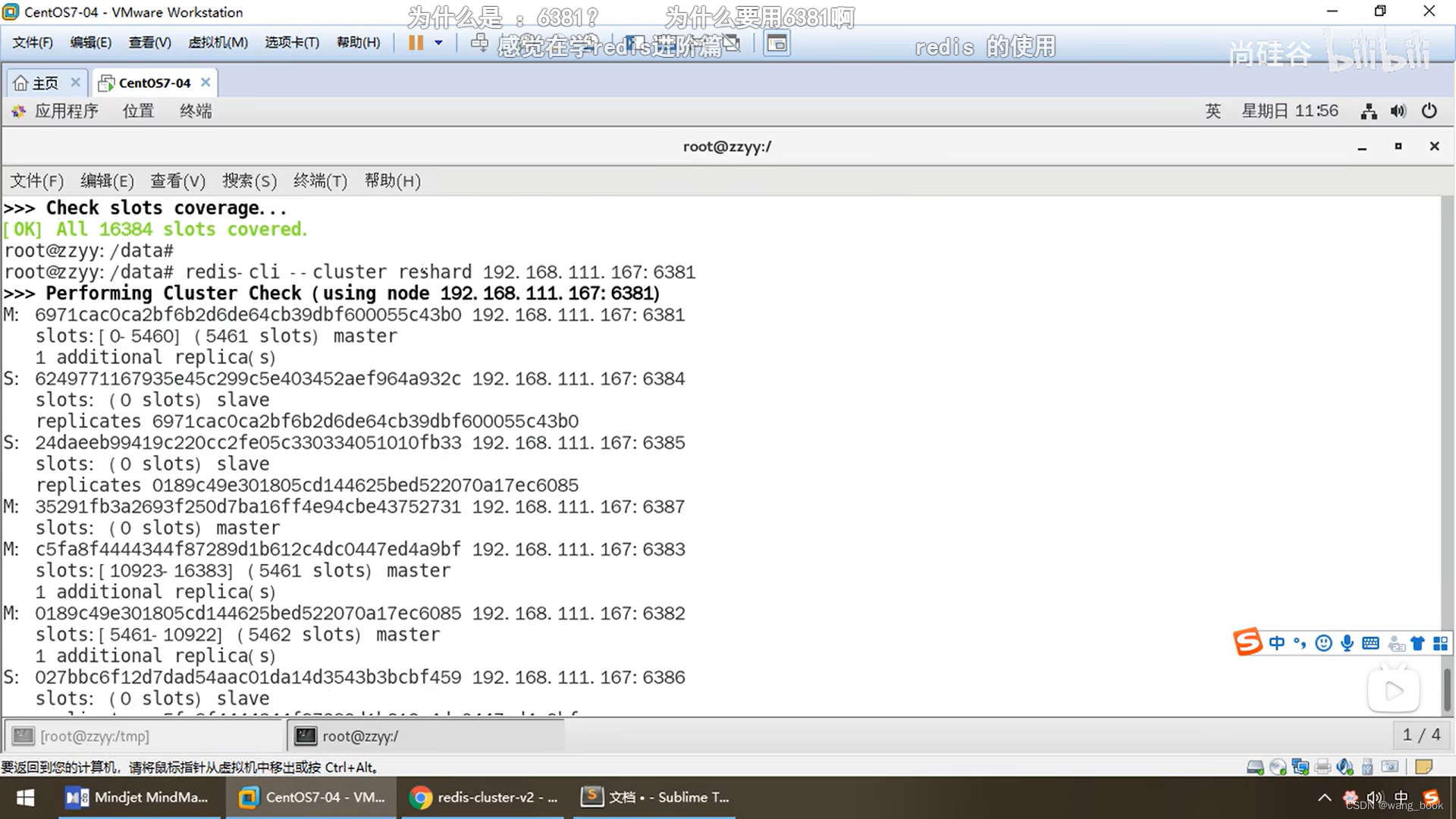Toggle Sogou Chinese/English 中 input mode
This screenshot has width=1456, height=819.
coord(1276,644)
